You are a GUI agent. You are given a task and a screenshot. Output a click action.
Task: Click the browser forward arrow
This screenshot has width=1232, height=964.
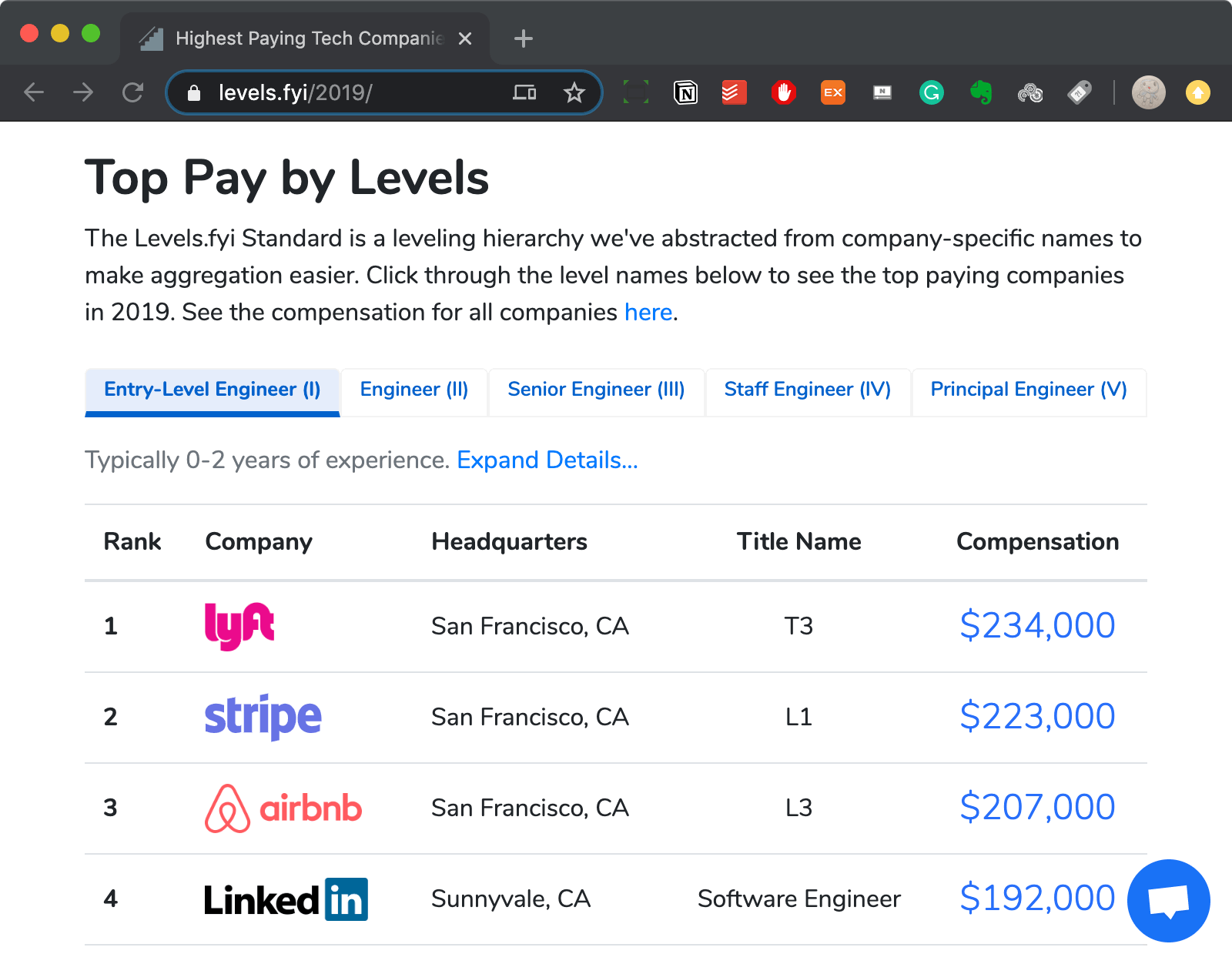[x=83, y=92]
